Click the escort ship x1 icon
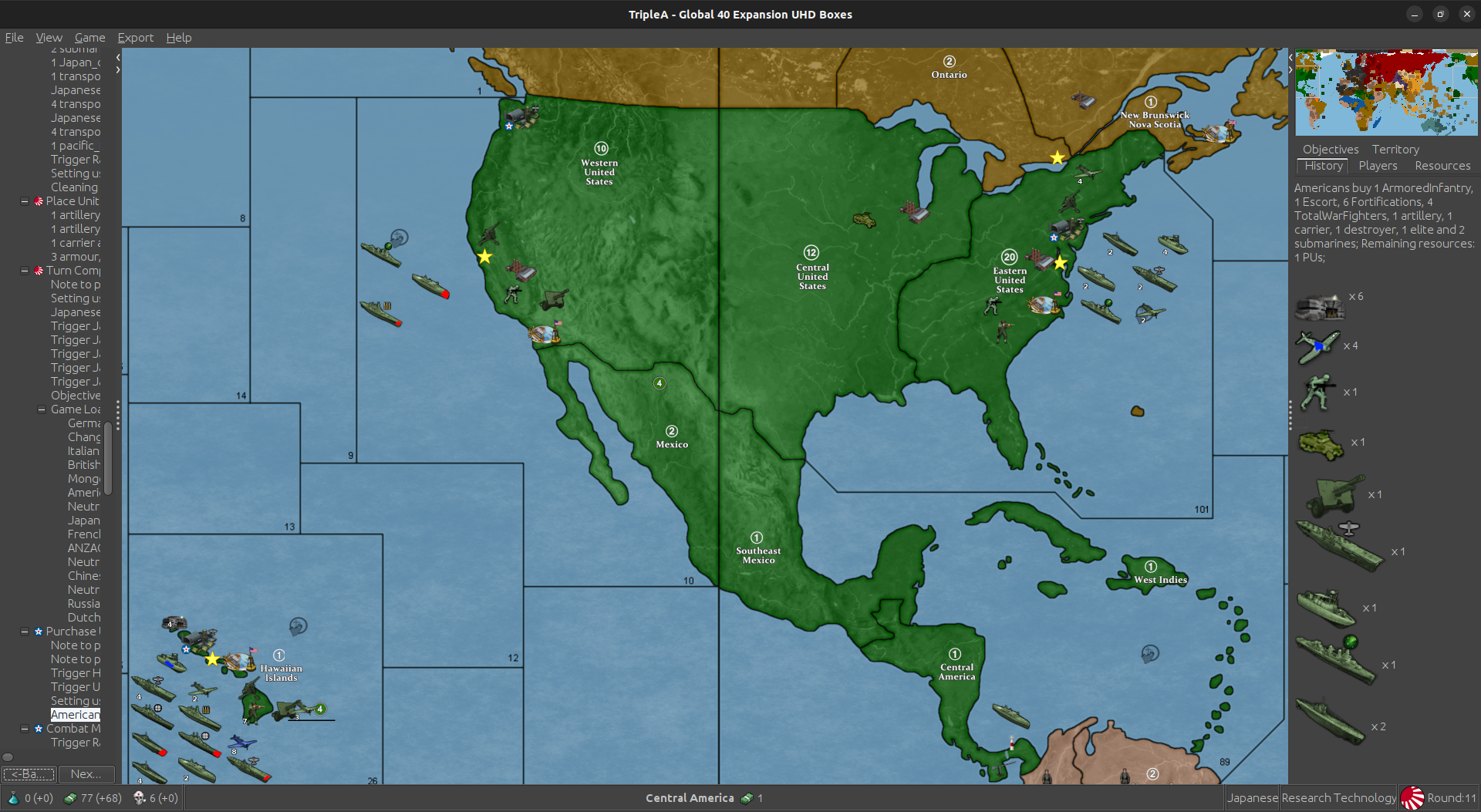Viewport: 1481px width, 812px height. (1326, 608)
